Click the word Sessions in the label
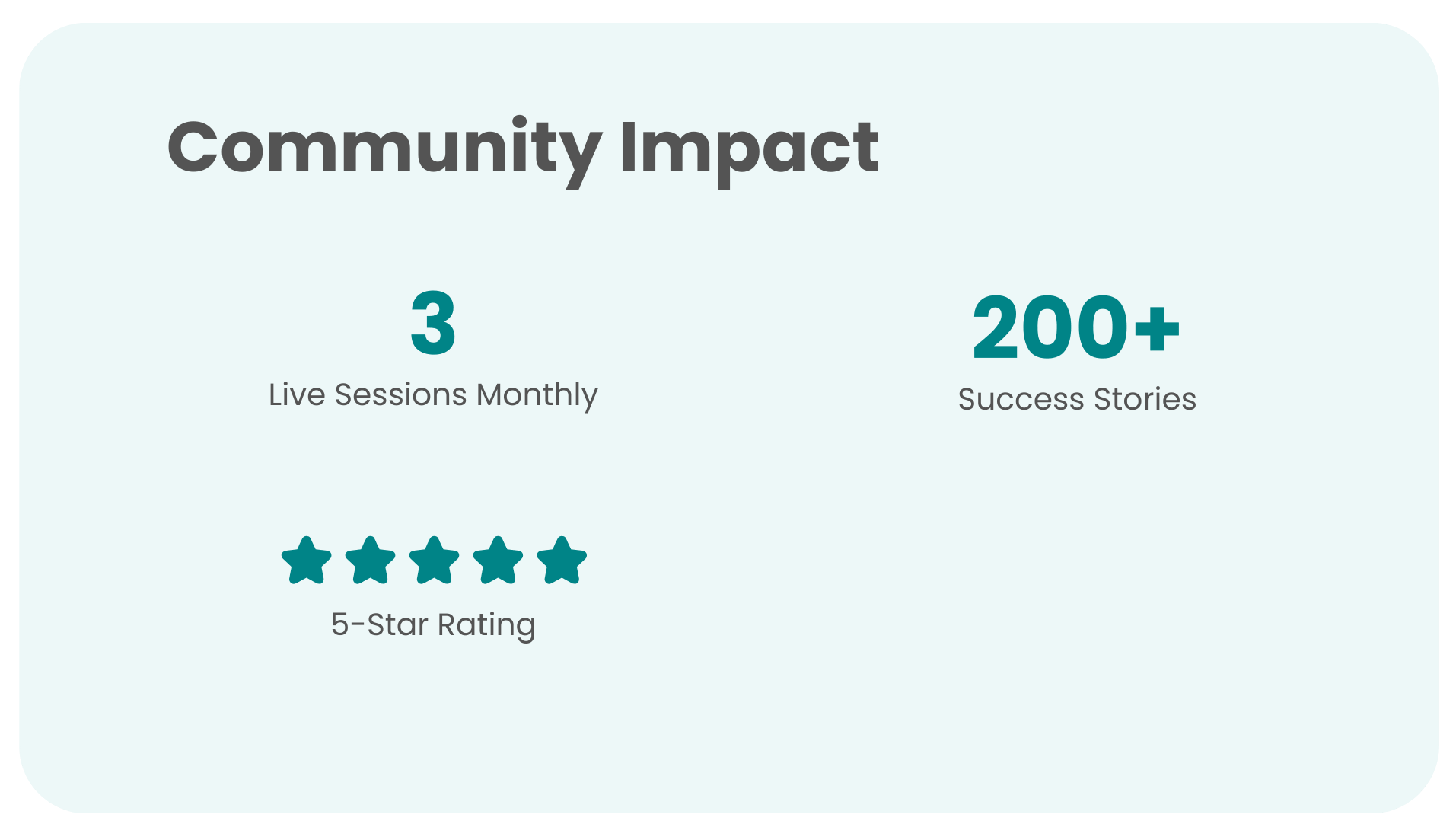This screenshot has width=1456, height=840. [x=400, y=395]
